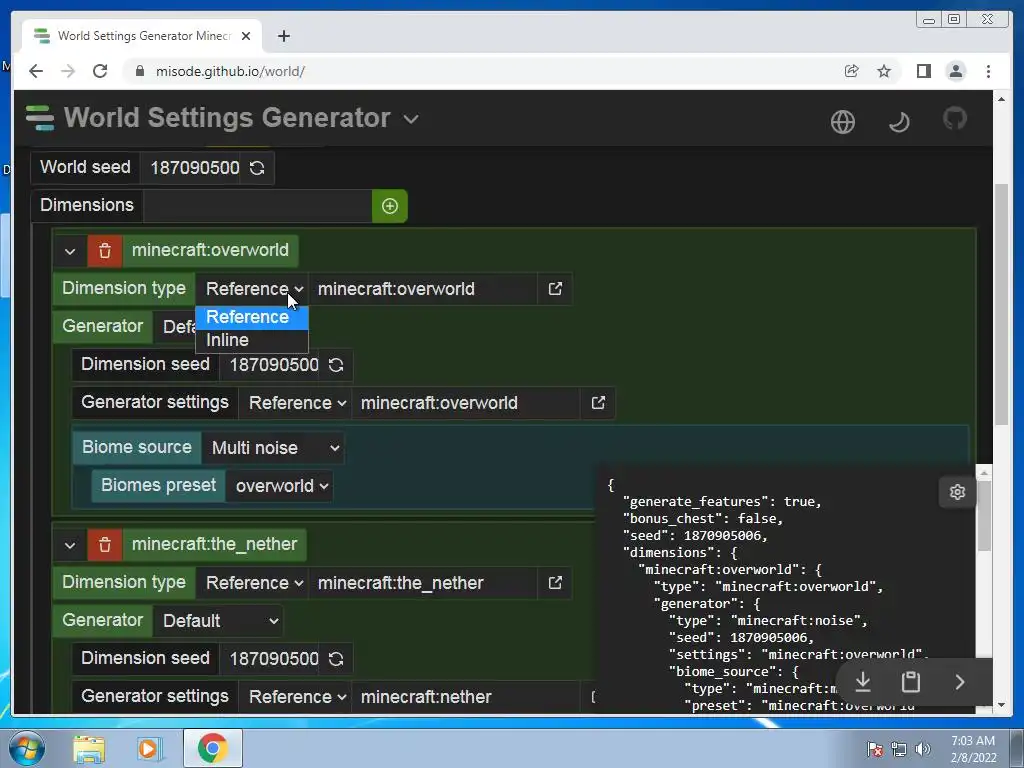
Task: Select Inline option in dropdown list
Action: (251, 340)
